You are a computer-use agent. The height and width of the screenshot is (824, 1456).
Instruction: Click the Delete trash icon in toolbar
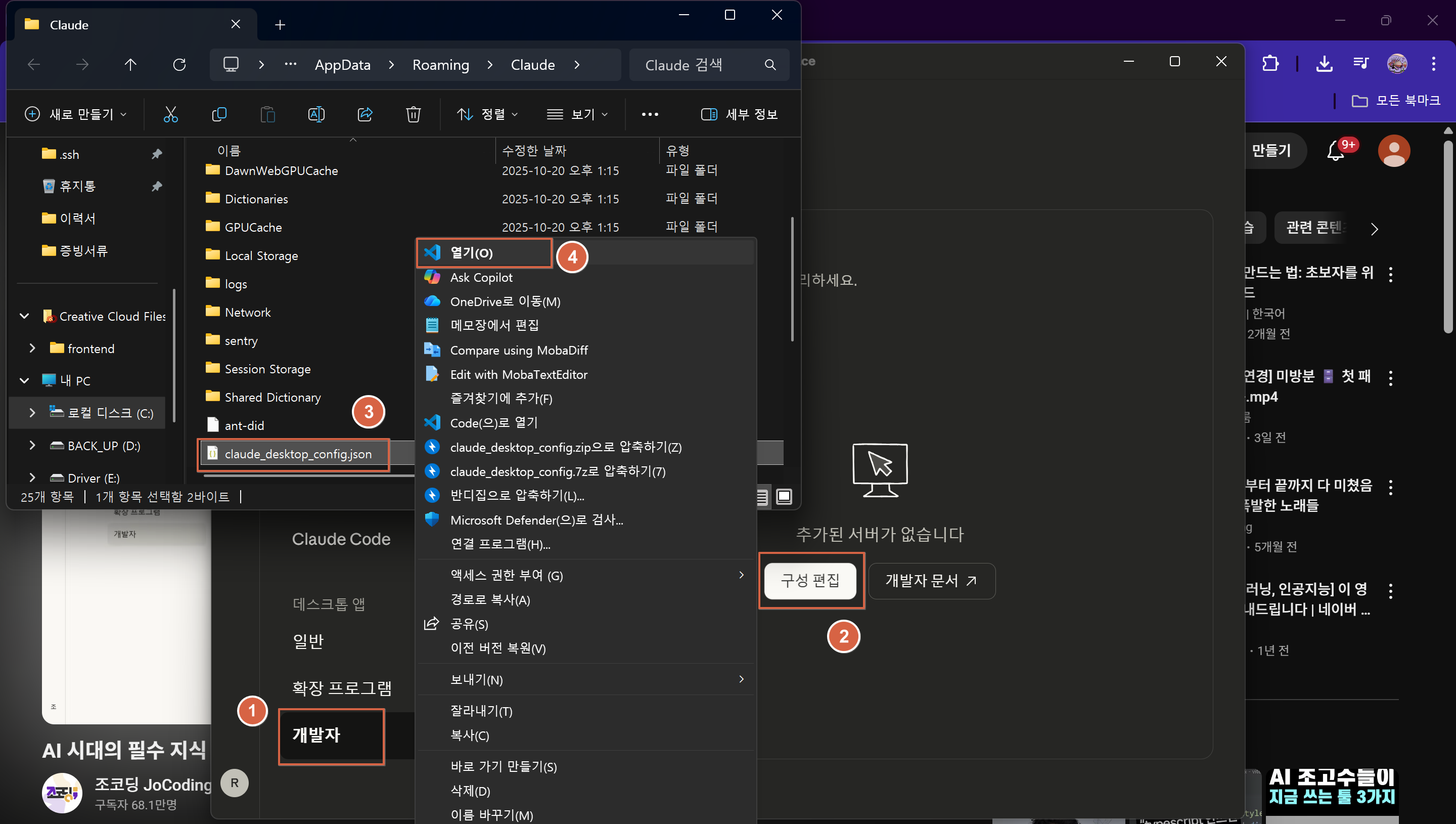414,114
